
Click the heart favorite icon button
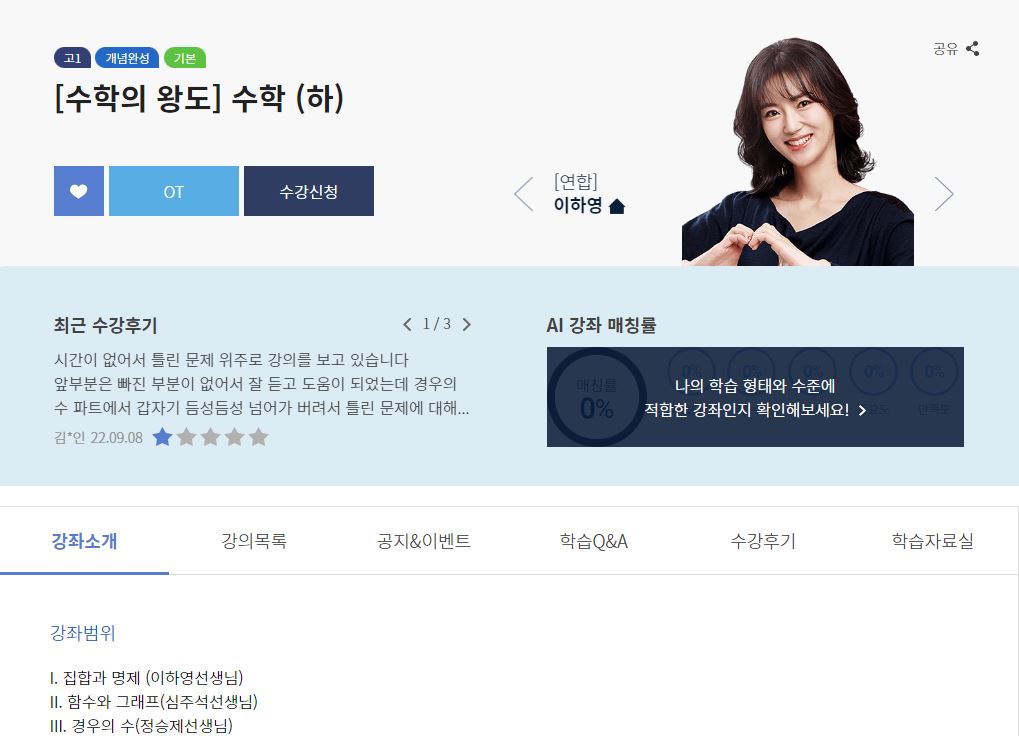[79, 191]
